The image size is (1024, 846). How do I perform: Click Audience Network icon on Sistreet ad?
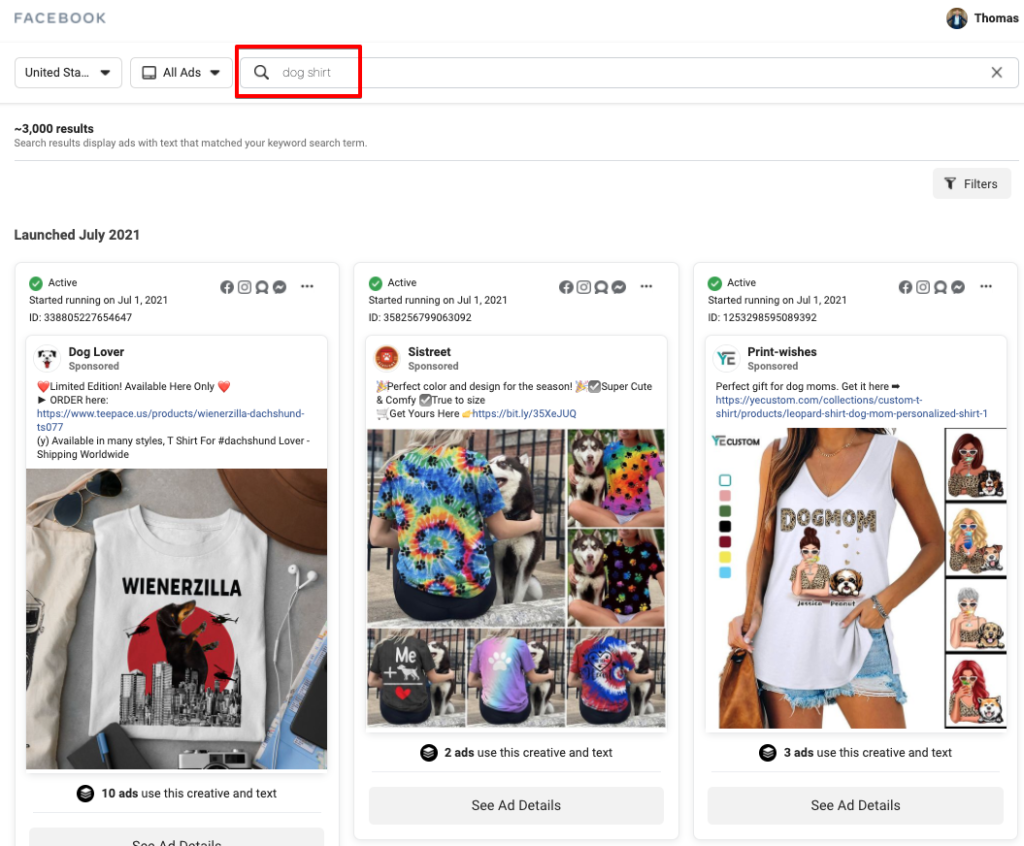tap(601, 287)
